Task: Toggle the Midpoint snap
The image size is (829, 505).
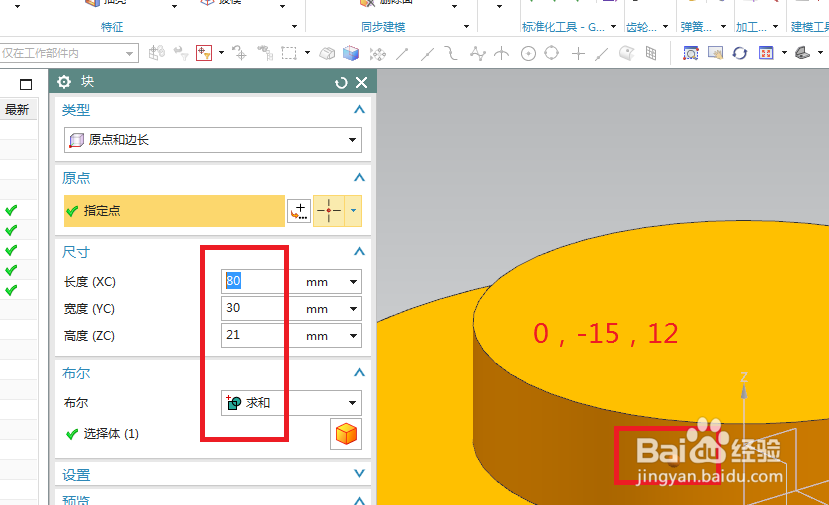Action: [x=427, y=53]
